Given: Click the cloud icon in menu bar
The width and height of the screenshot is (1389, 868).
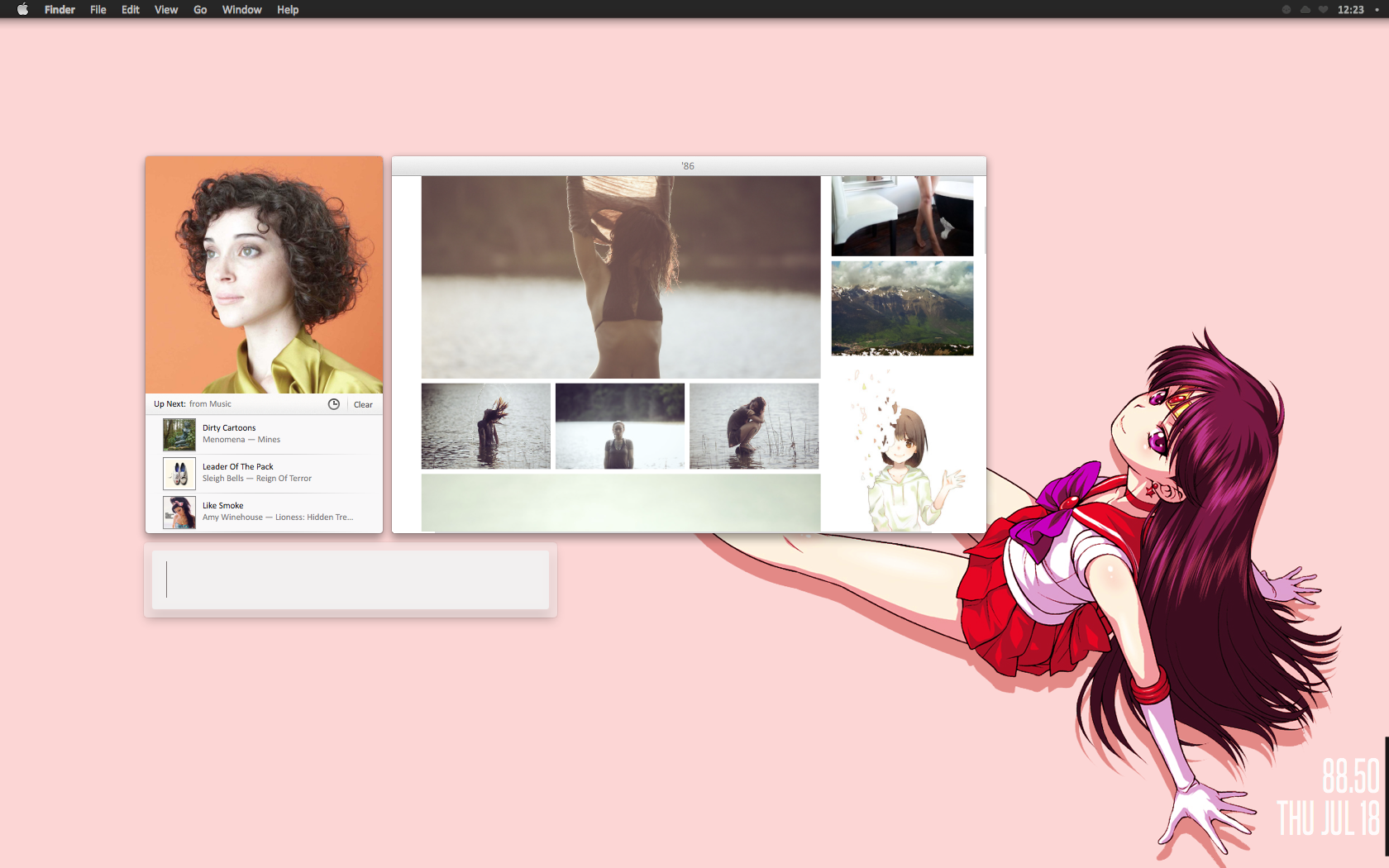Looking at the screenshot, I should click(1305, 10).
